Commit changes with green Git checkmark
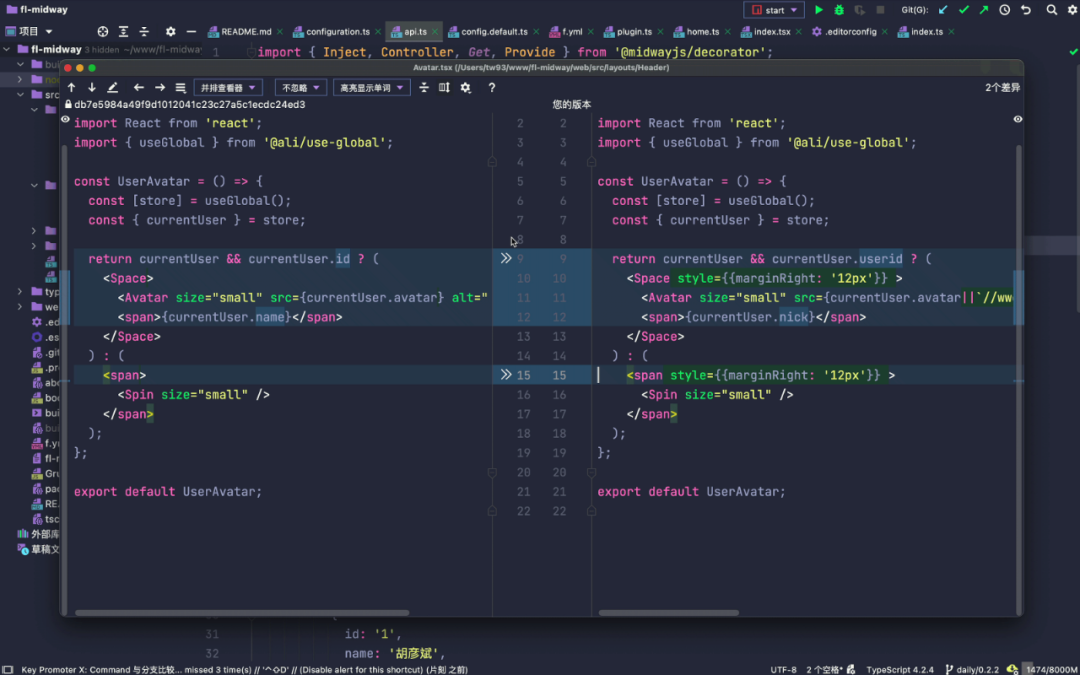 click(964, 10)
